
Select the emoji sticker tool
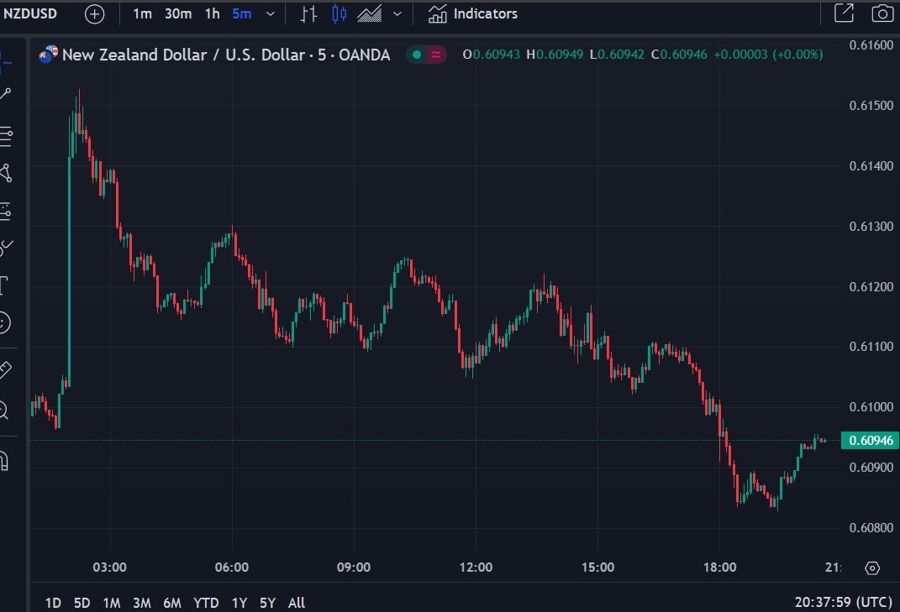pos(4,322)
